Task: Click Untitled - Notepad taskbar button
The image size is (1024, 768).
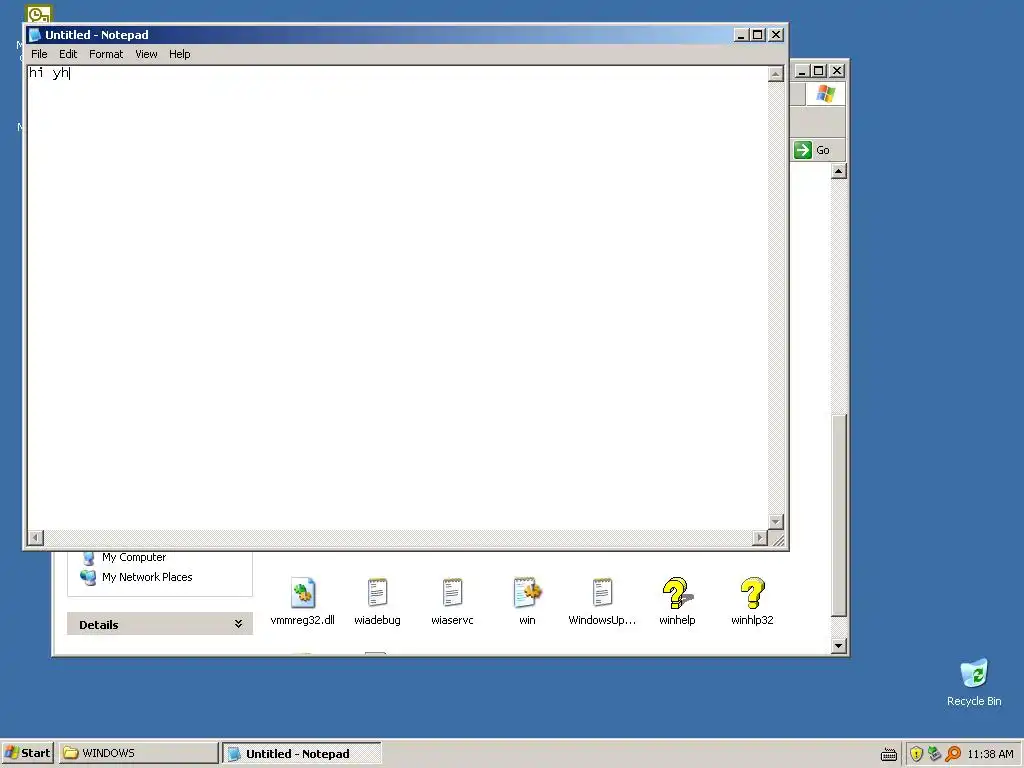Action: coord(302,754)
